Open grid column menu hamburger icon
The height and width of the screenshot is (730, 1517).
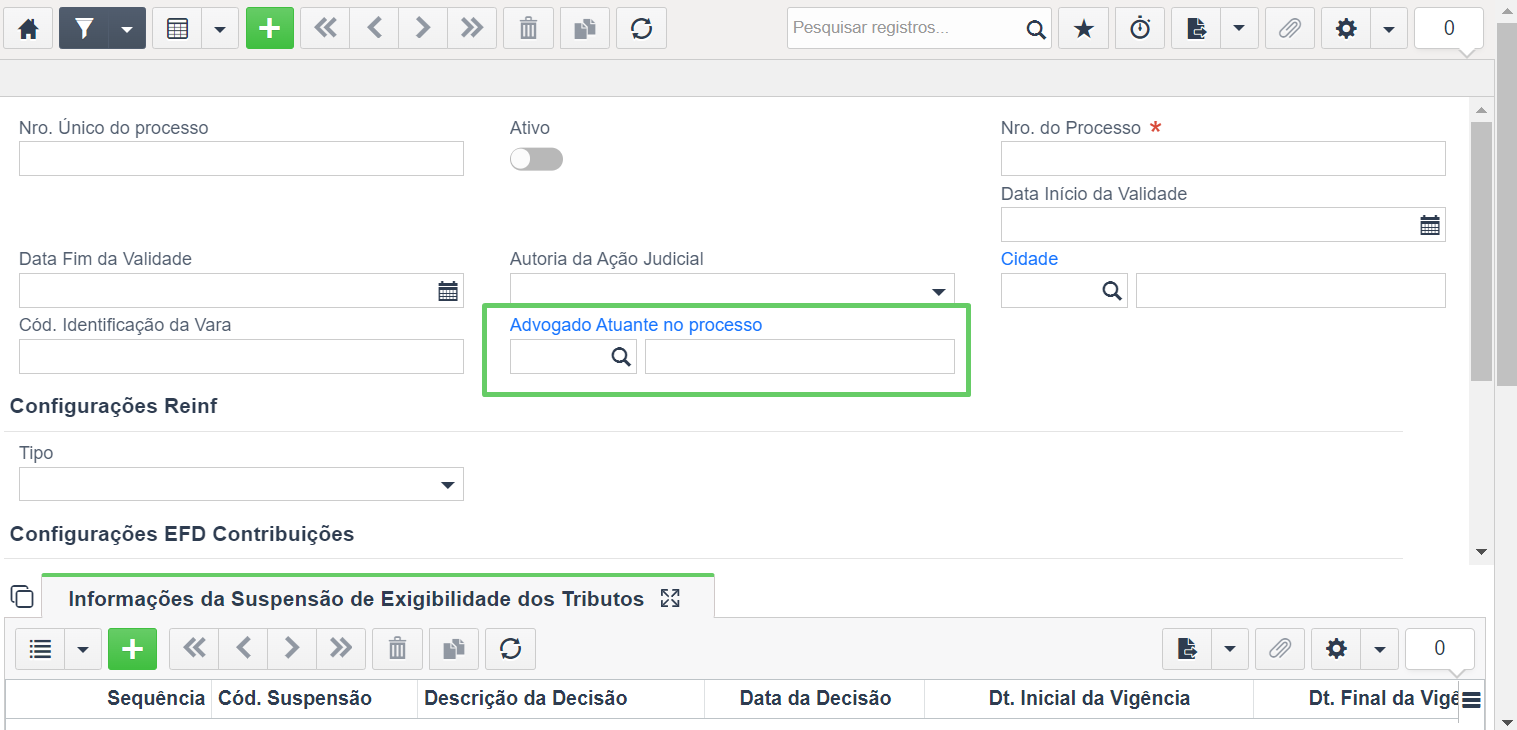pos(1472,699)
